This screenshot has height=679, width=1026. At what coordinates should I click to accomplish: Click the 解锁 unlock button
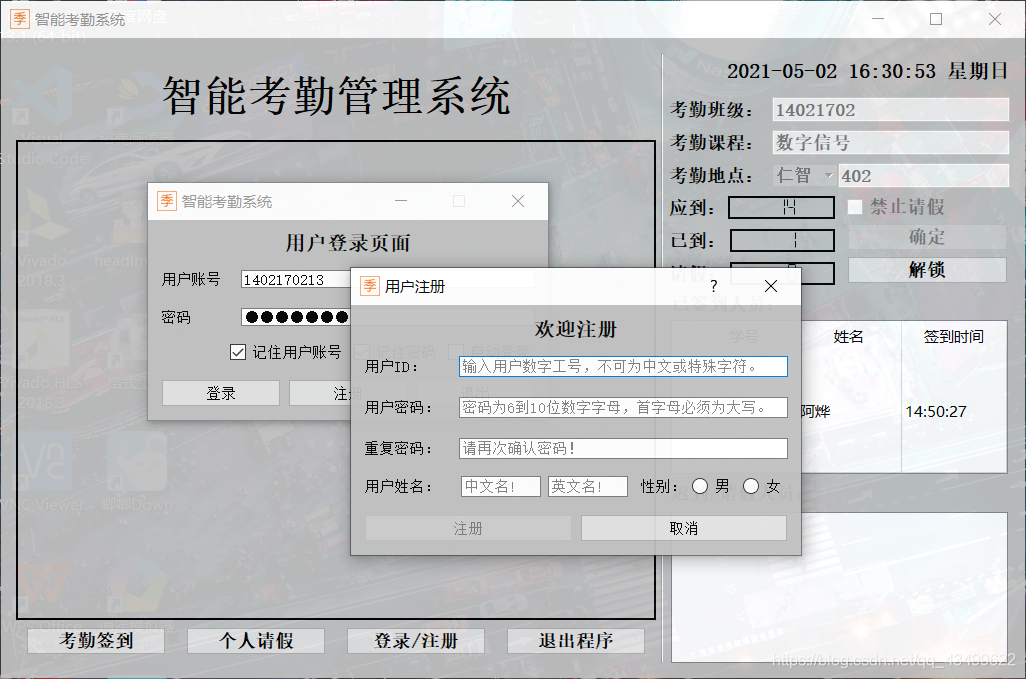click(x=927, y=270)
